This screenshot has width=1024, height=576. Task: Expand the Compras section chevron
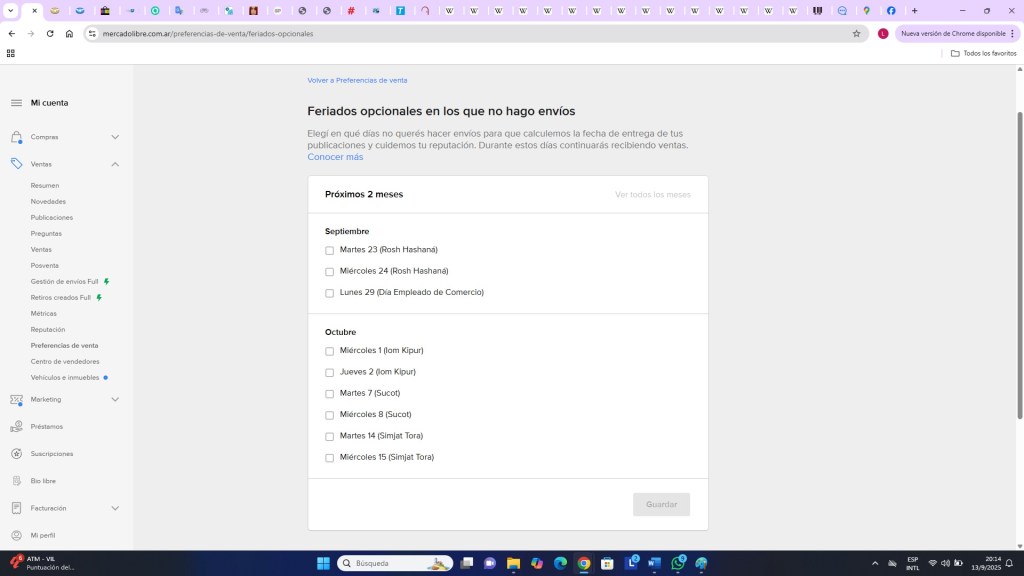(115, 137)
